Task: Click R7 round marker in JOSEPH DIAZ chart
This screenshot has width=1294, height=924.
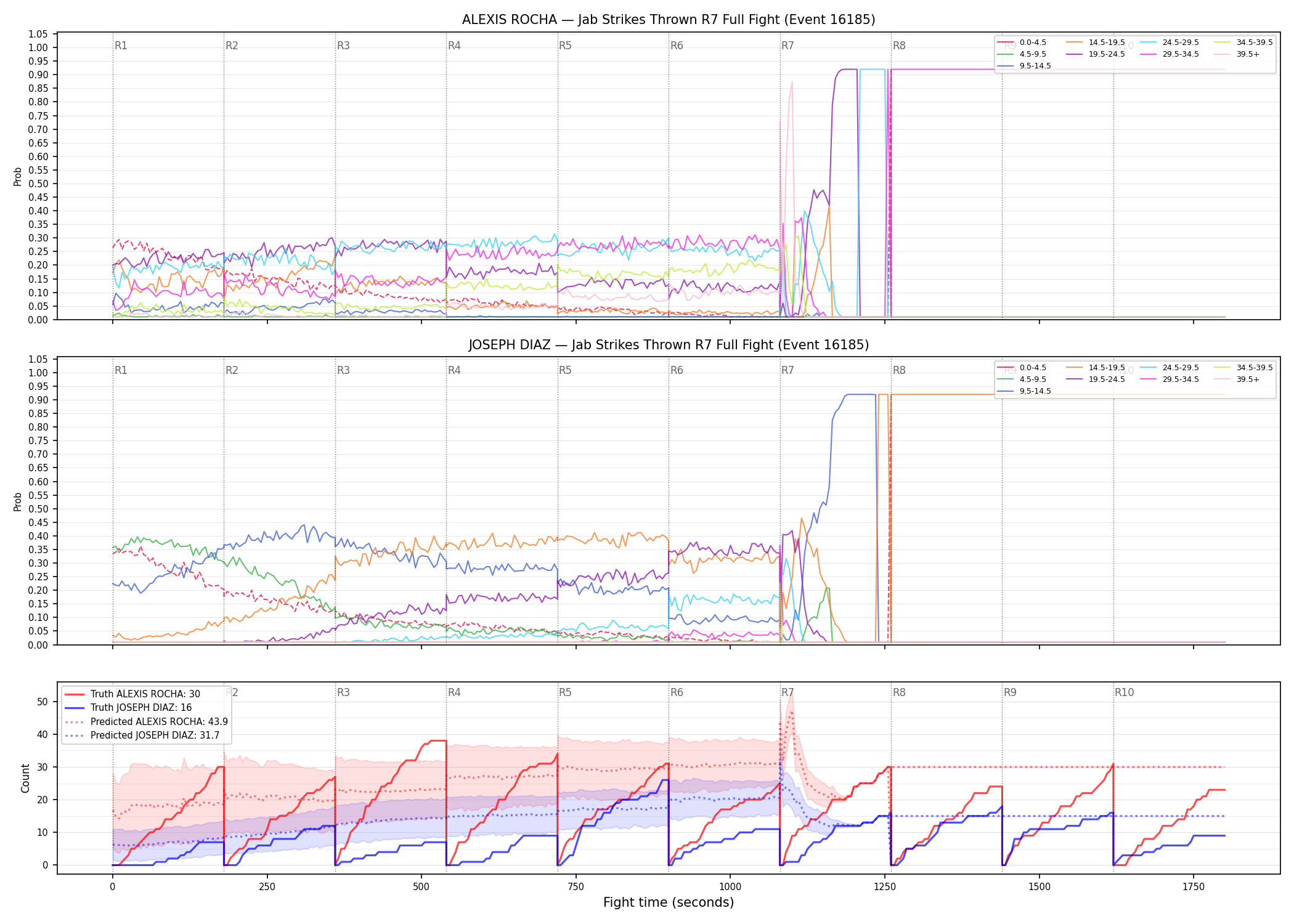Action: 787,370
